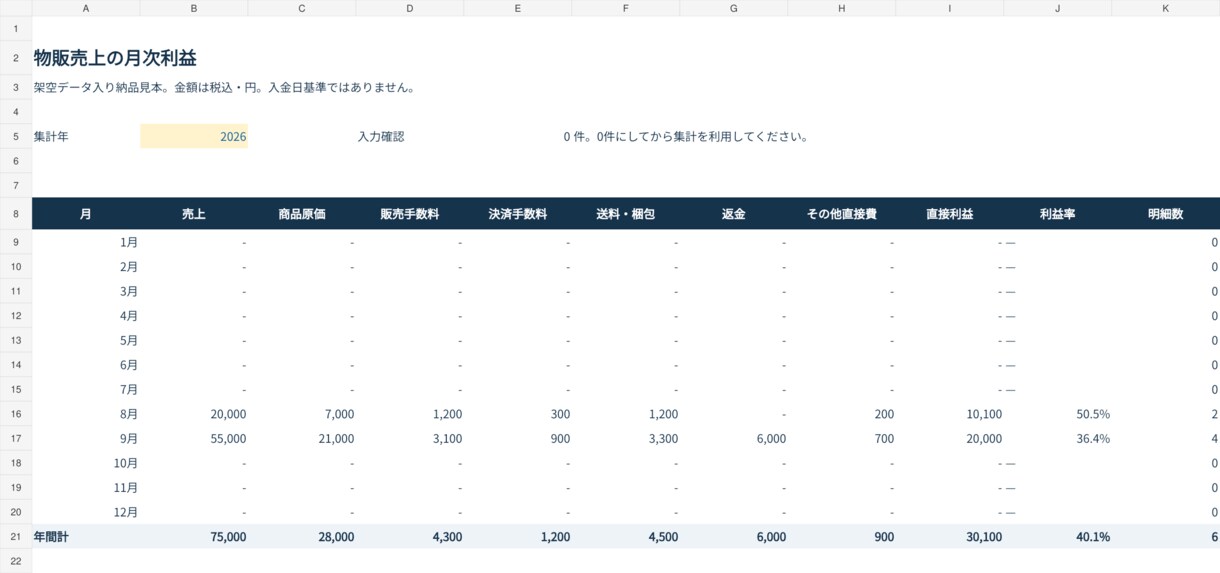Click the 30,100 annual direct profit total
Image resolution: width=1220 pixels, height=573 pixels.
pos(950,537)
